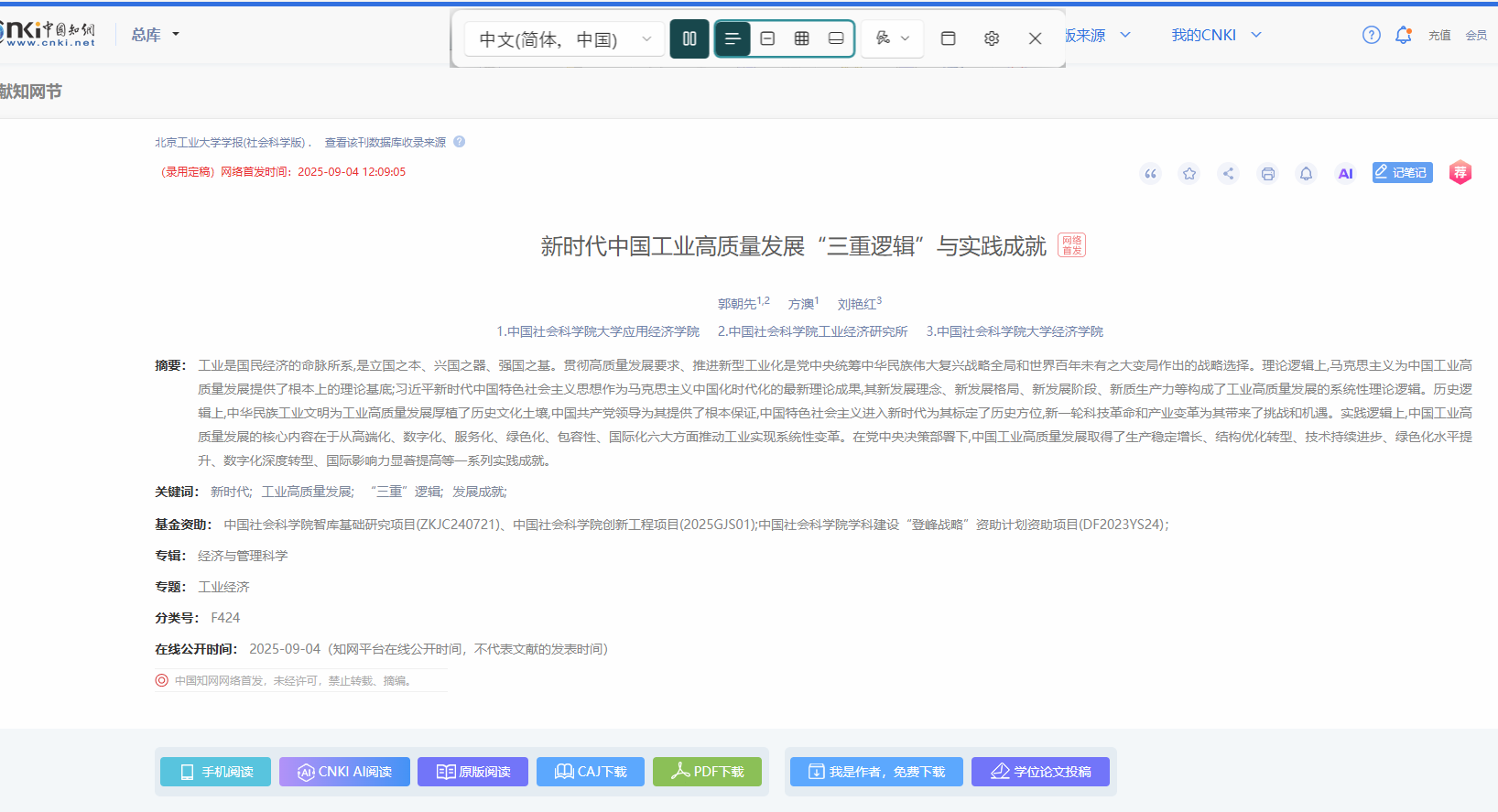Select the text lines layout mode

[733, 38]
